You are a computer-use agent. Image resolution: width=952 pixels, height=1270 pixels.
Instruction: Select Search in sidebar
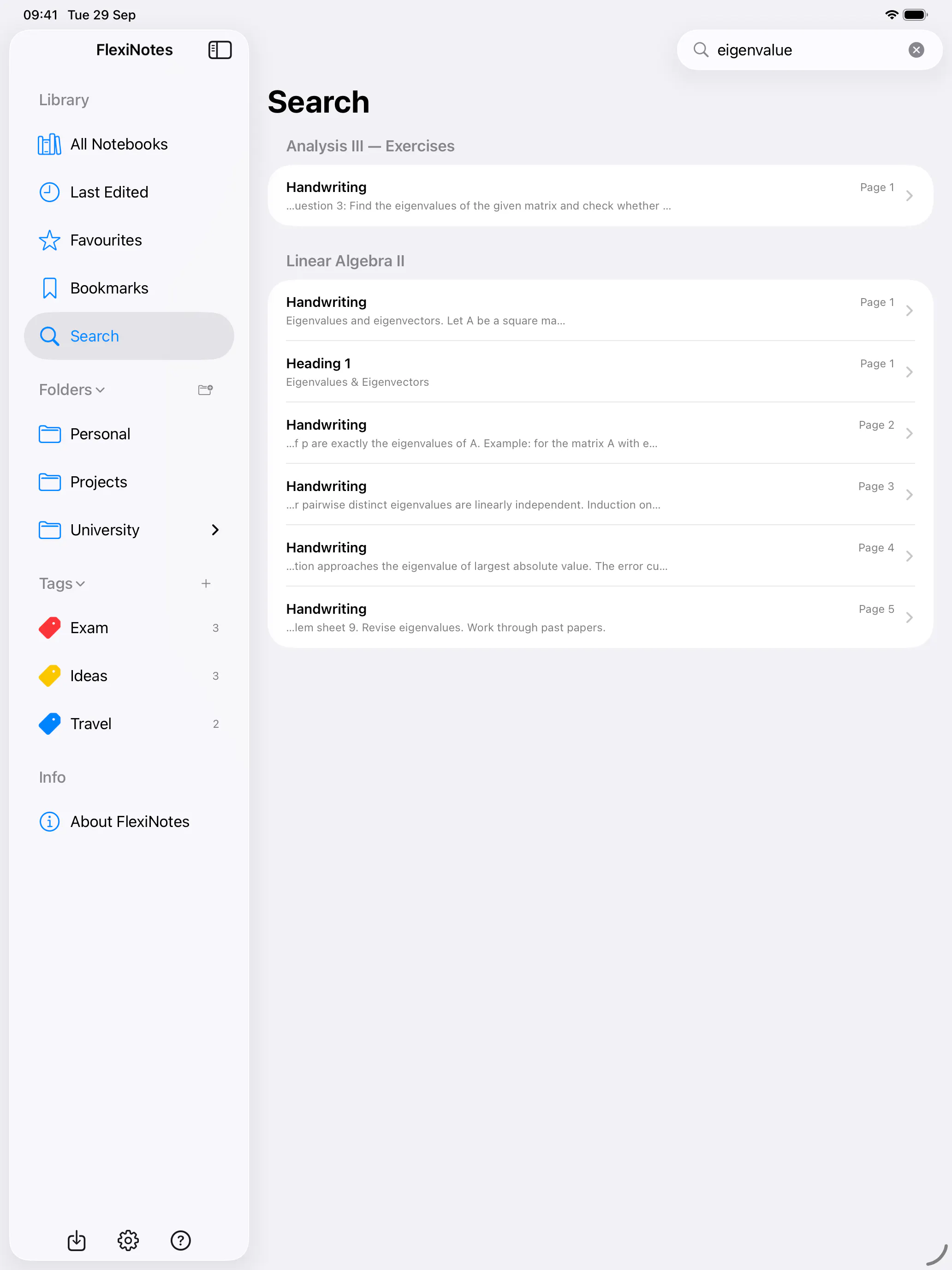(129, 336)
